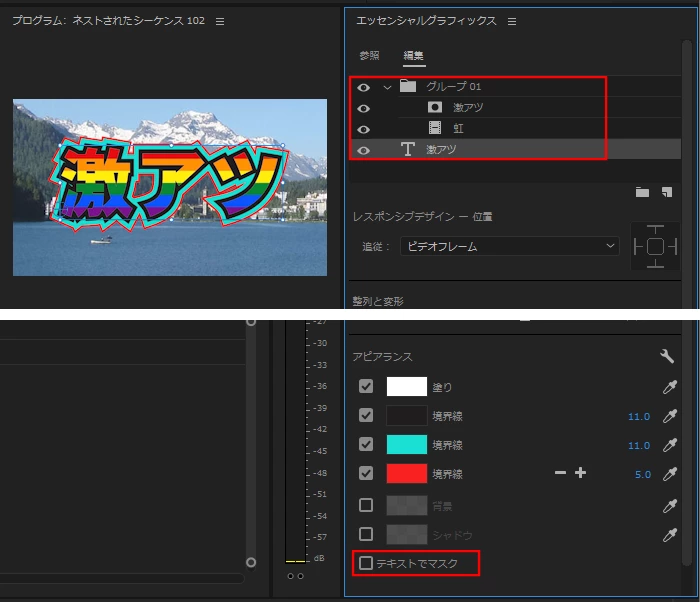Enable the シャドウ shadow checkbox
The width and height of the screenshot is (700, 602).
click(x=366, y=534)
